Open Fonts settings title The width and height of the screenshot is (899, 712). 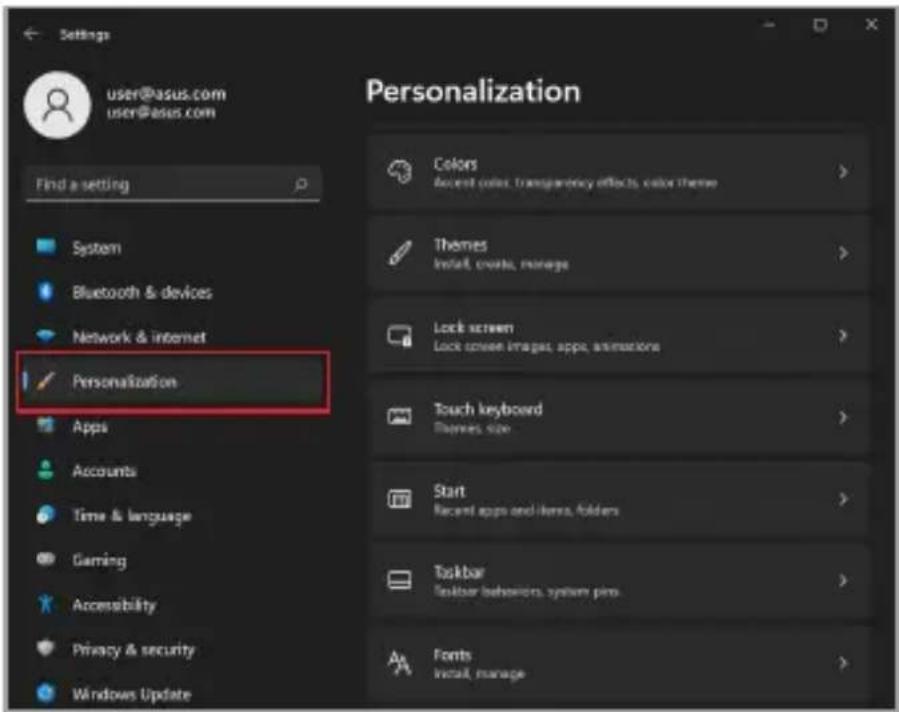pos(452,655)
